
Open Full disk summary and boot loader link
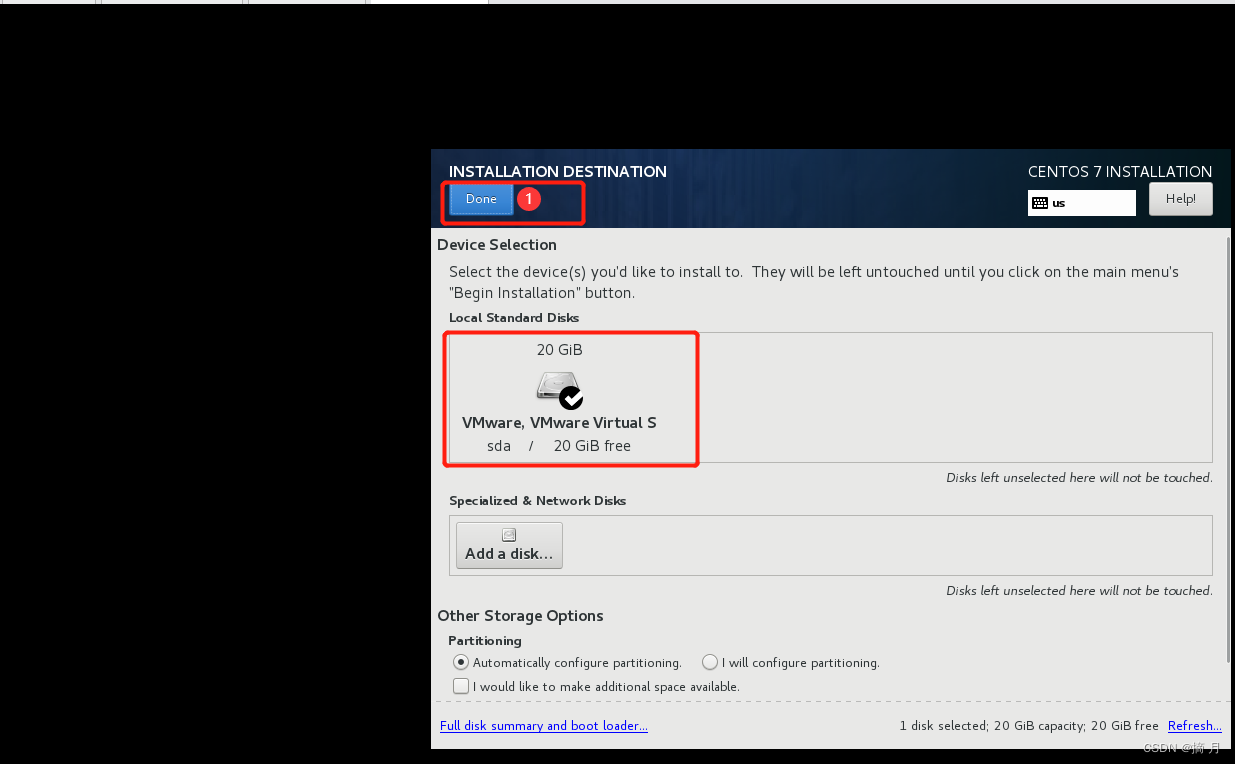tap(544, 726)
